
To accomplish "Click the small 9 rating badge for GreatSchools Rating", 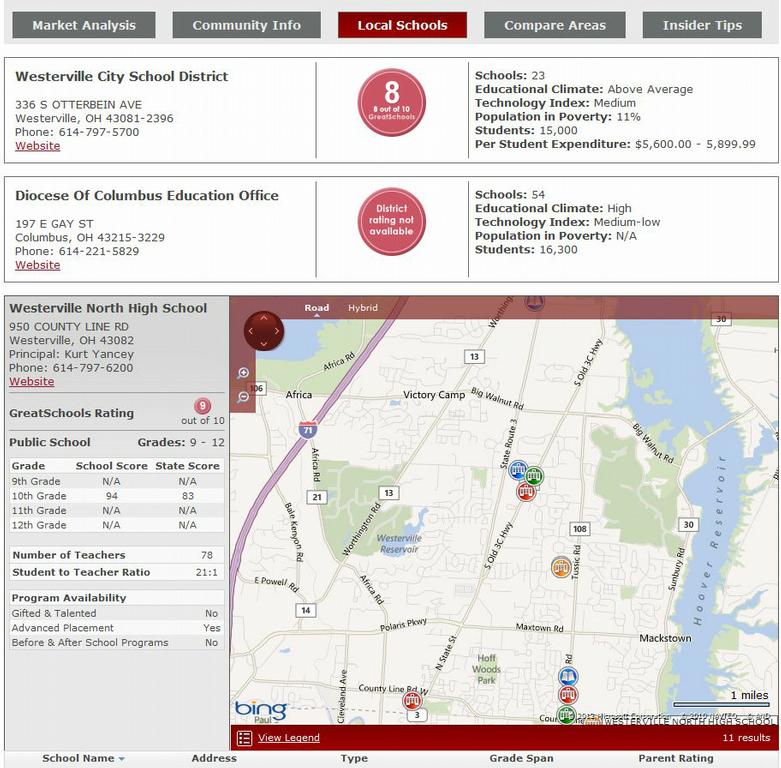I will [202, 406].
